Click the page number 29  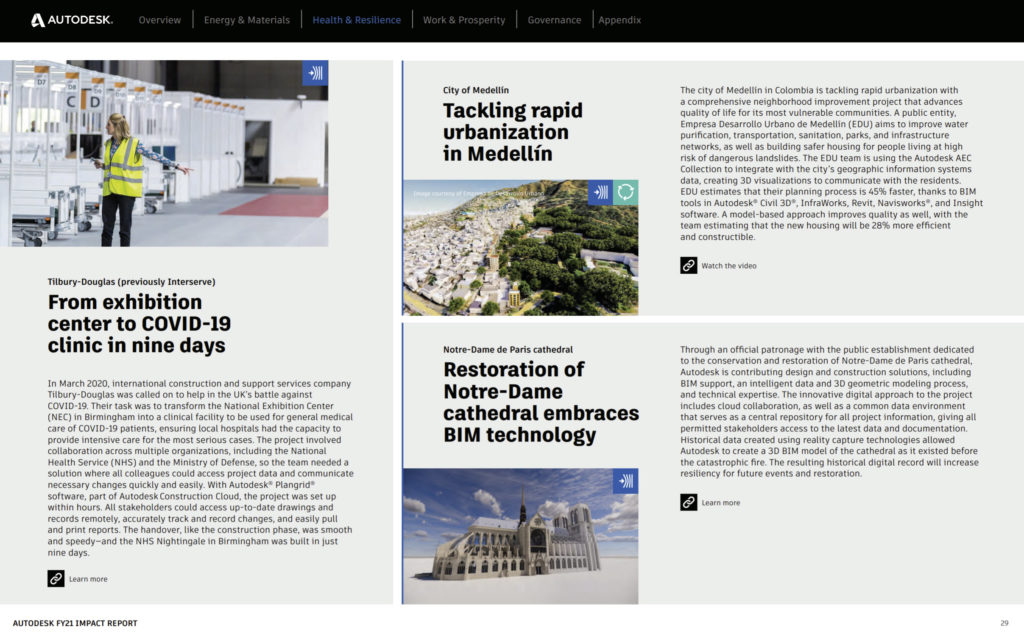[1004, 623]
